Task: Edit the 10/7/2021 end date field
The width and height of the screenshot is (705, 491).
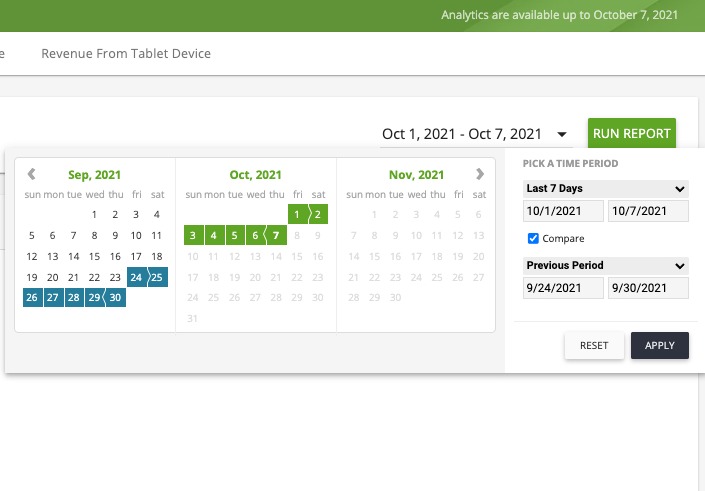Action: (x=648, y=211)
